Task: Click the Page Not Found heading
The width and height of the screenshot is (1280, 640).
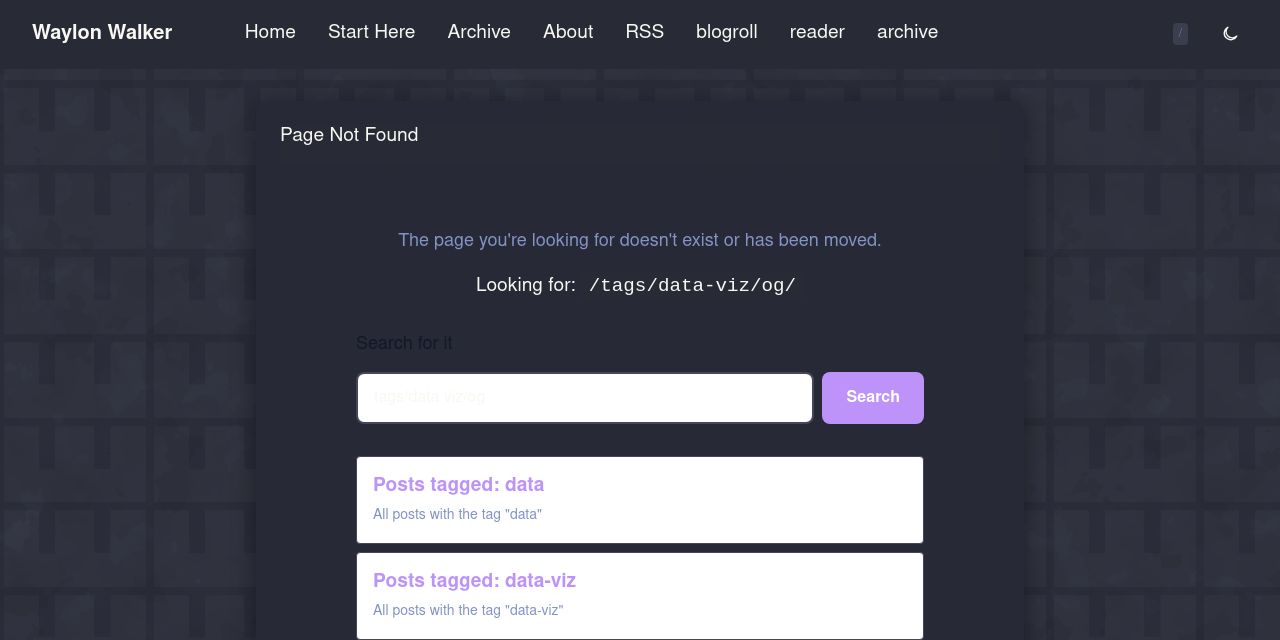Action: [x=349, y=135]
